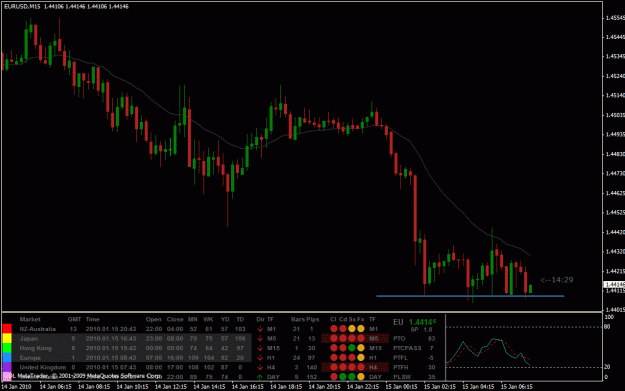Click the red Fx dot in highlighted H4 row

[x=361, y=367]
